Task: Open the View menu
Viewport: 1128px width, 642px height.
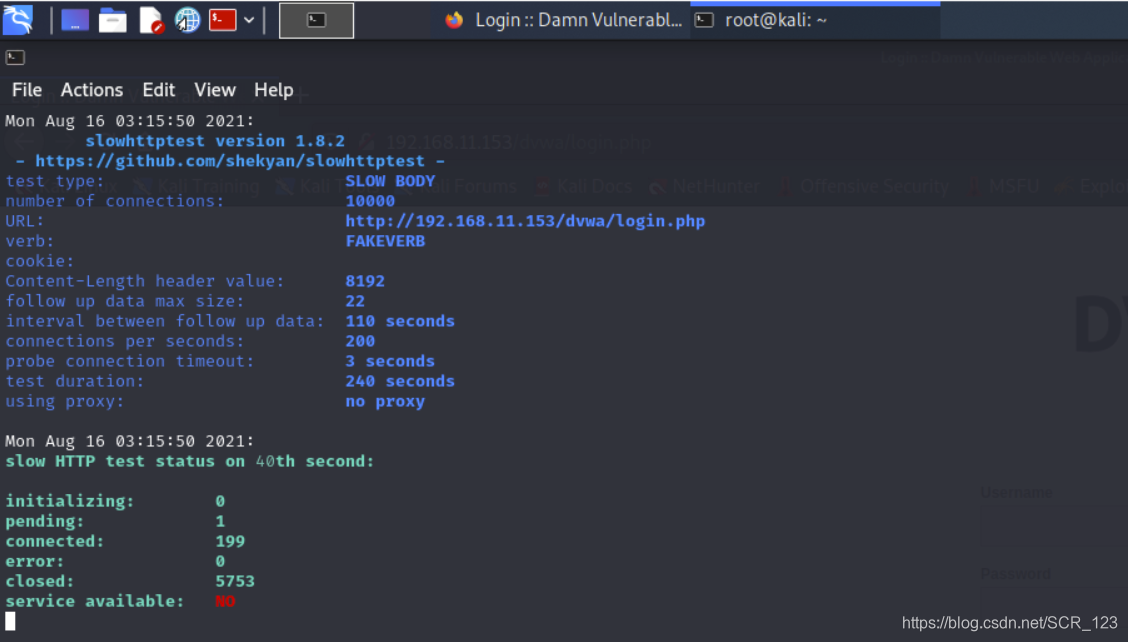Action: pyautogui.click(x=214, y=90)
